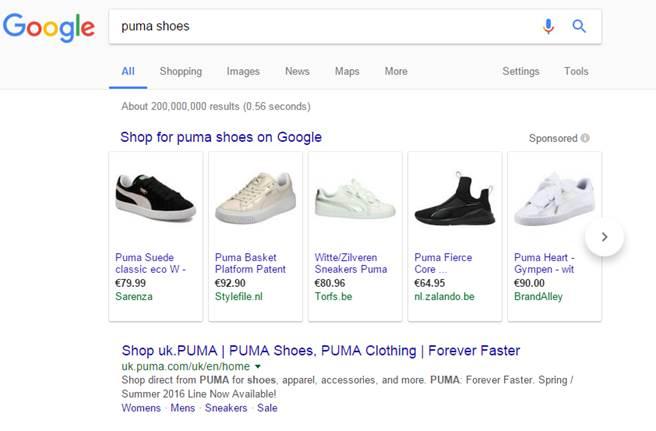This screenshot has width=656, height=431.
Task: Open the More search options menu
Action: (396, 71)
